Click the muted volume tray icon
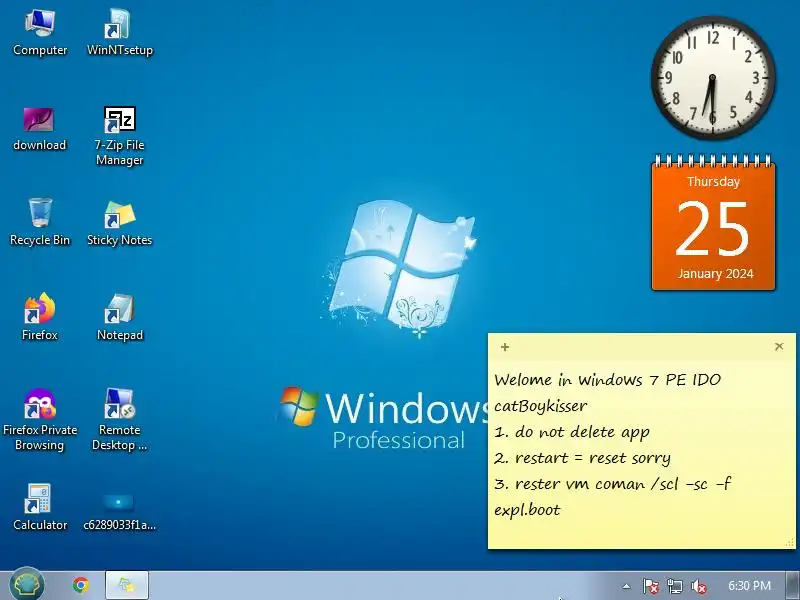This screenshot has height=600, width=800. (698, 586)
